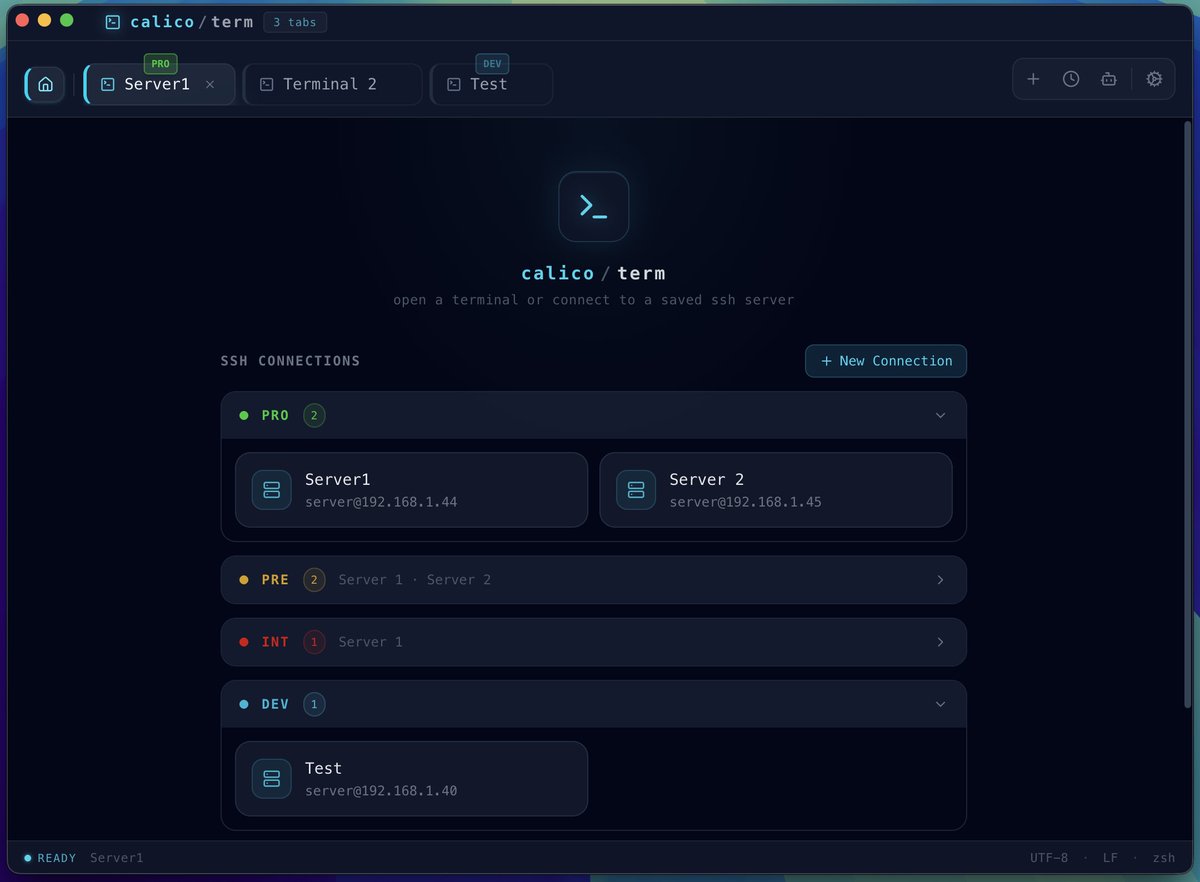The width and height of the screenshot is (1200, 882).
Task: Close the Server1 tab
Action: tap(210, 84)
